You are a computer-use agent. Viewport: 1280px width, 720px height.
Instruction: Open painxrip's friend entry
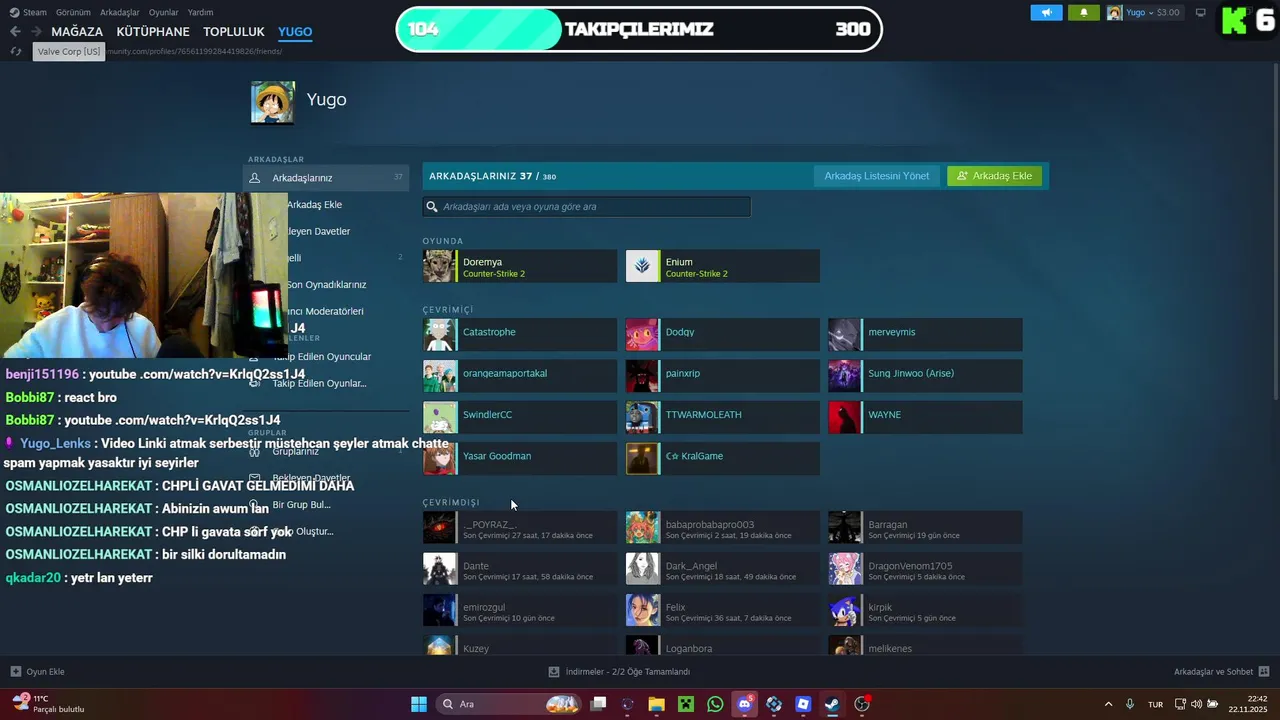click(x=723, y=375)
